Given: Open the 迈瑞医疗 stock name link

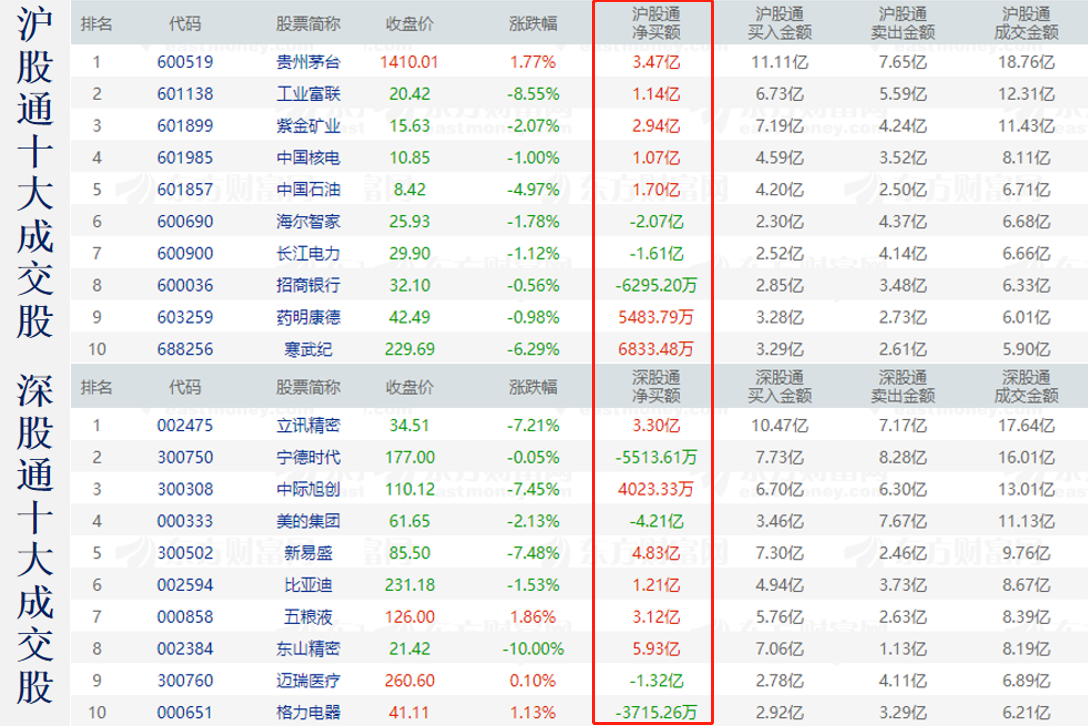Looking at the screenshot, I should 308,681.
